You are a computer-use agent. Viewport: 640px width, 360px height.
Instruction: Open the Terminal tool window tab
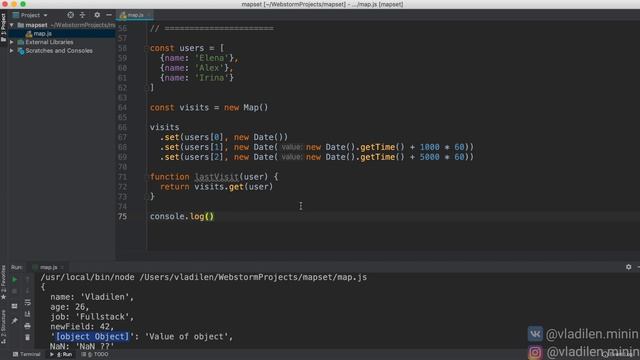[x=27, y=354]
